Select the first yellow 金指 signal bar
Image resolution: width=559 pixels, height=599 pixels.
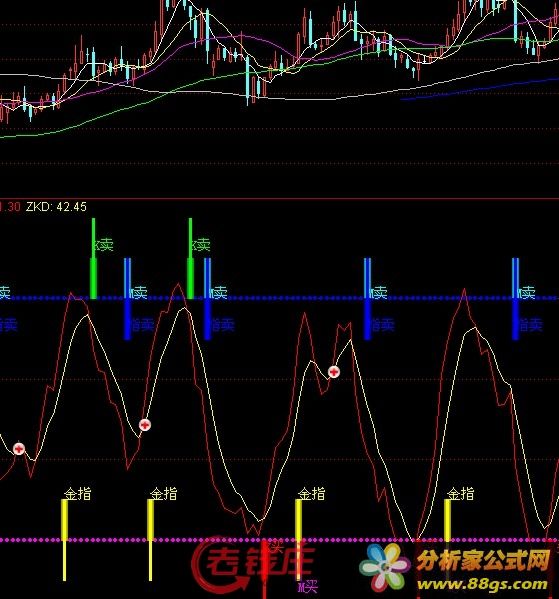click(65, 540)
